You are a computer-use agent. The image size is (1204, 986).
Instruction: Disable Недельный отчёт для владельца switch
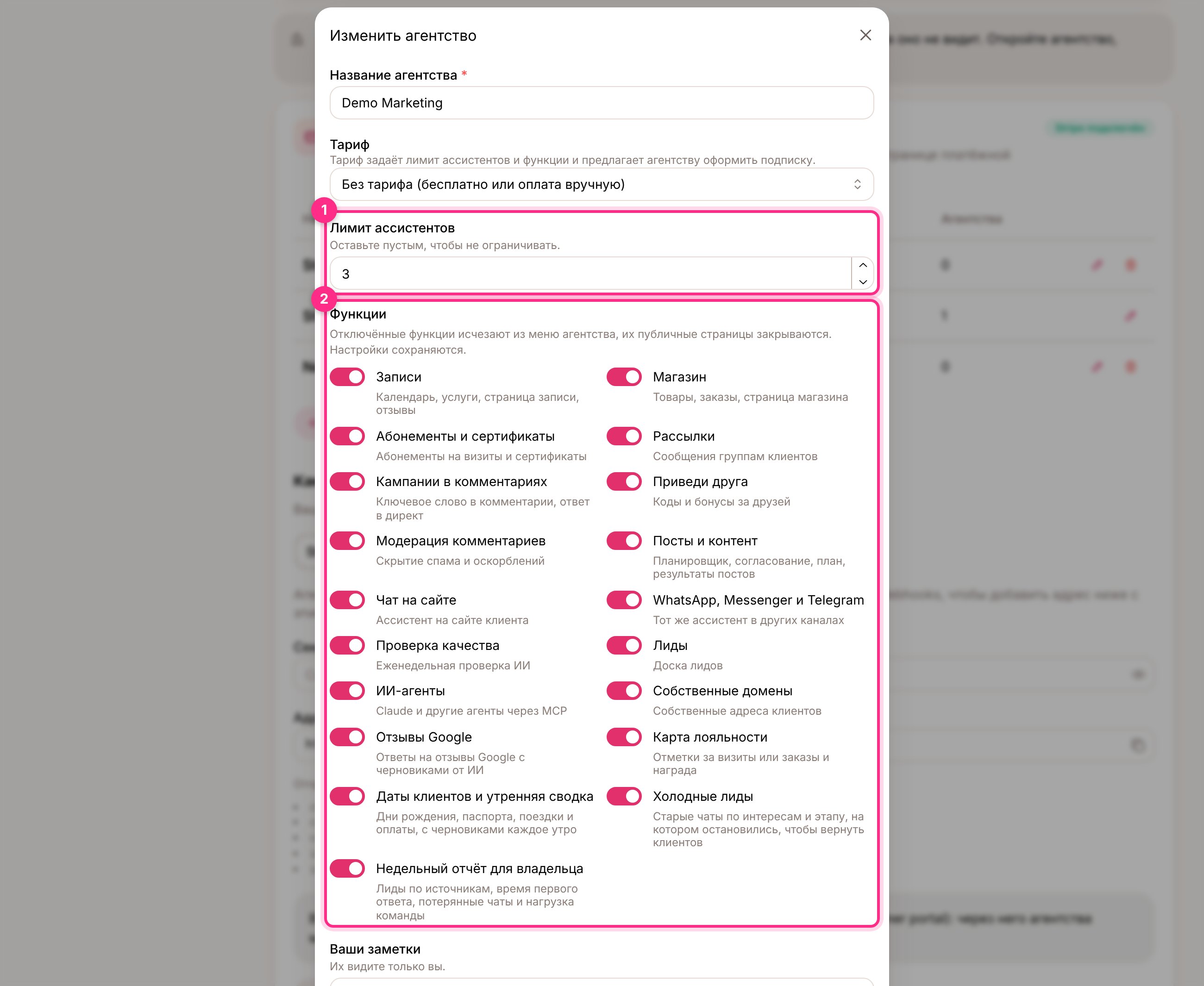(347, 868)
